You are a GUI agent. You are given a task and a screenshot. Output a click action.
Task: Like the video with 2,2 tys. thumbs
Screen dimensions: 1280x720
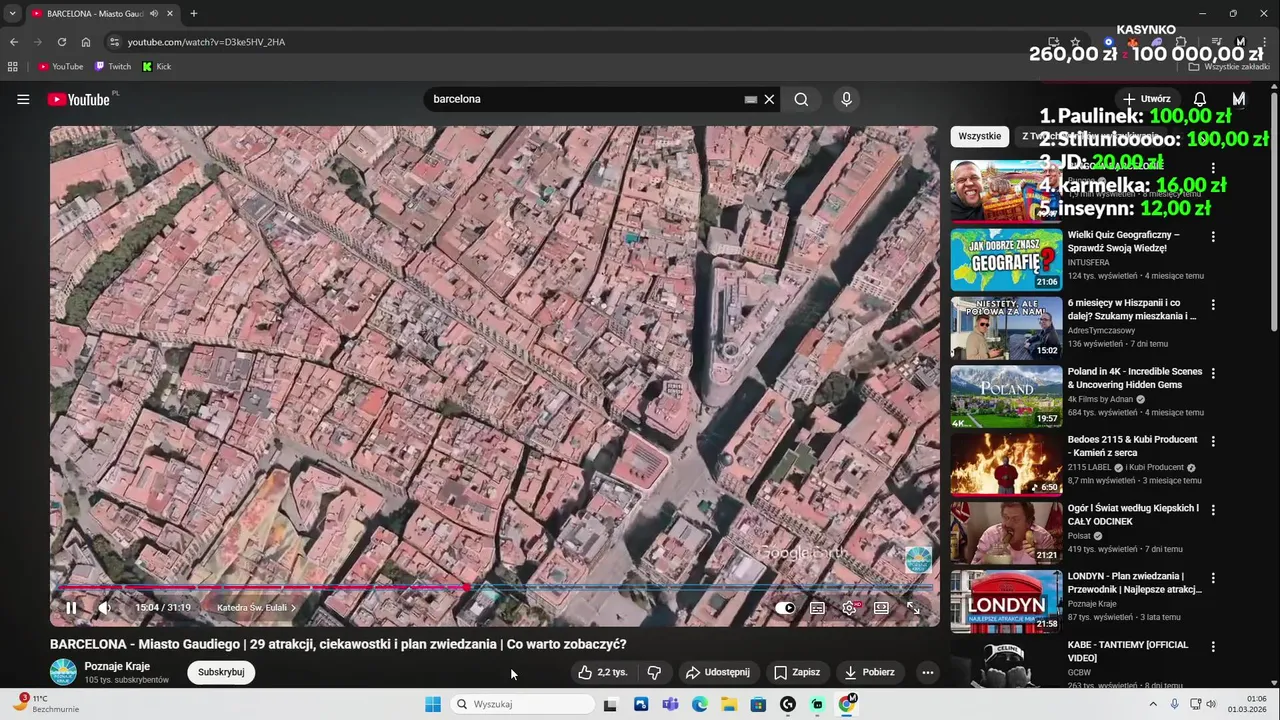pyautogui.click(x=602, y=672)
